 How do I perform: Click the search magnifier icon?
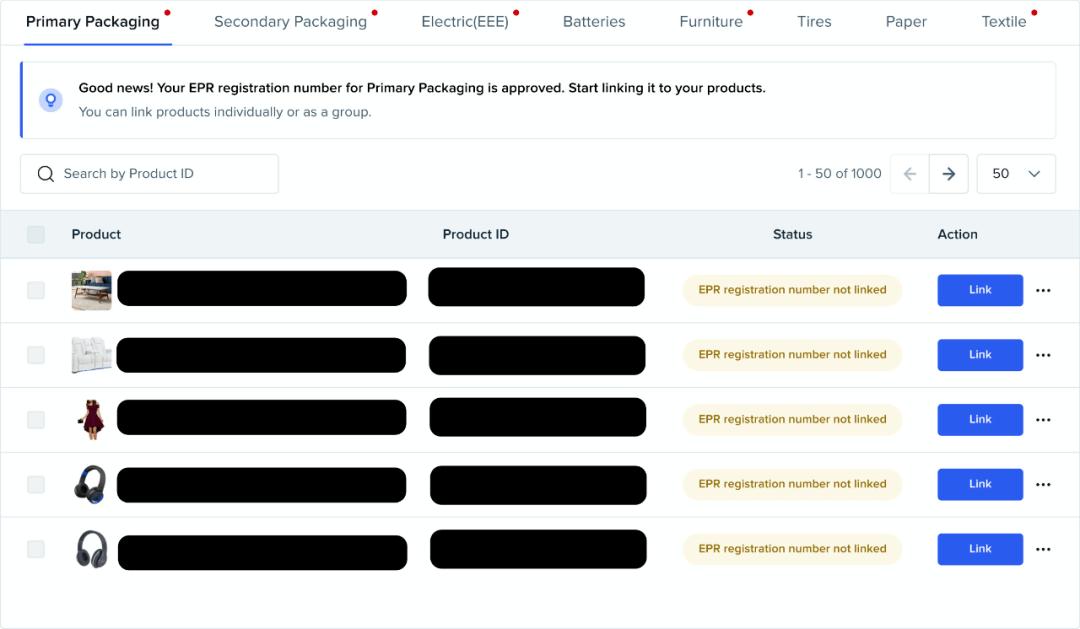coord(46,173)
